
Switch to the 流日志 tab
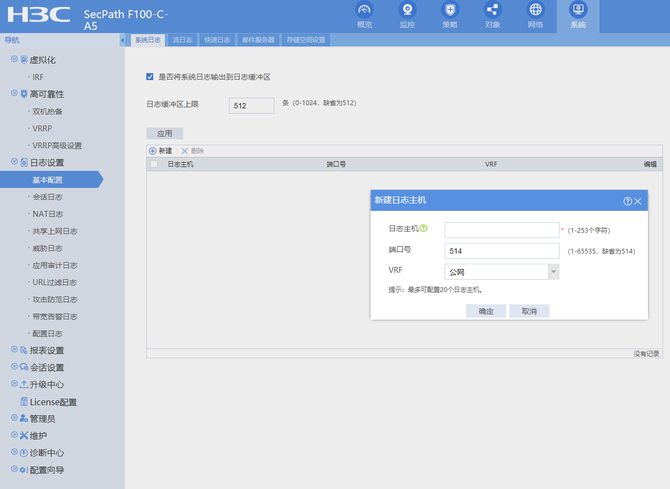point(182,40)
